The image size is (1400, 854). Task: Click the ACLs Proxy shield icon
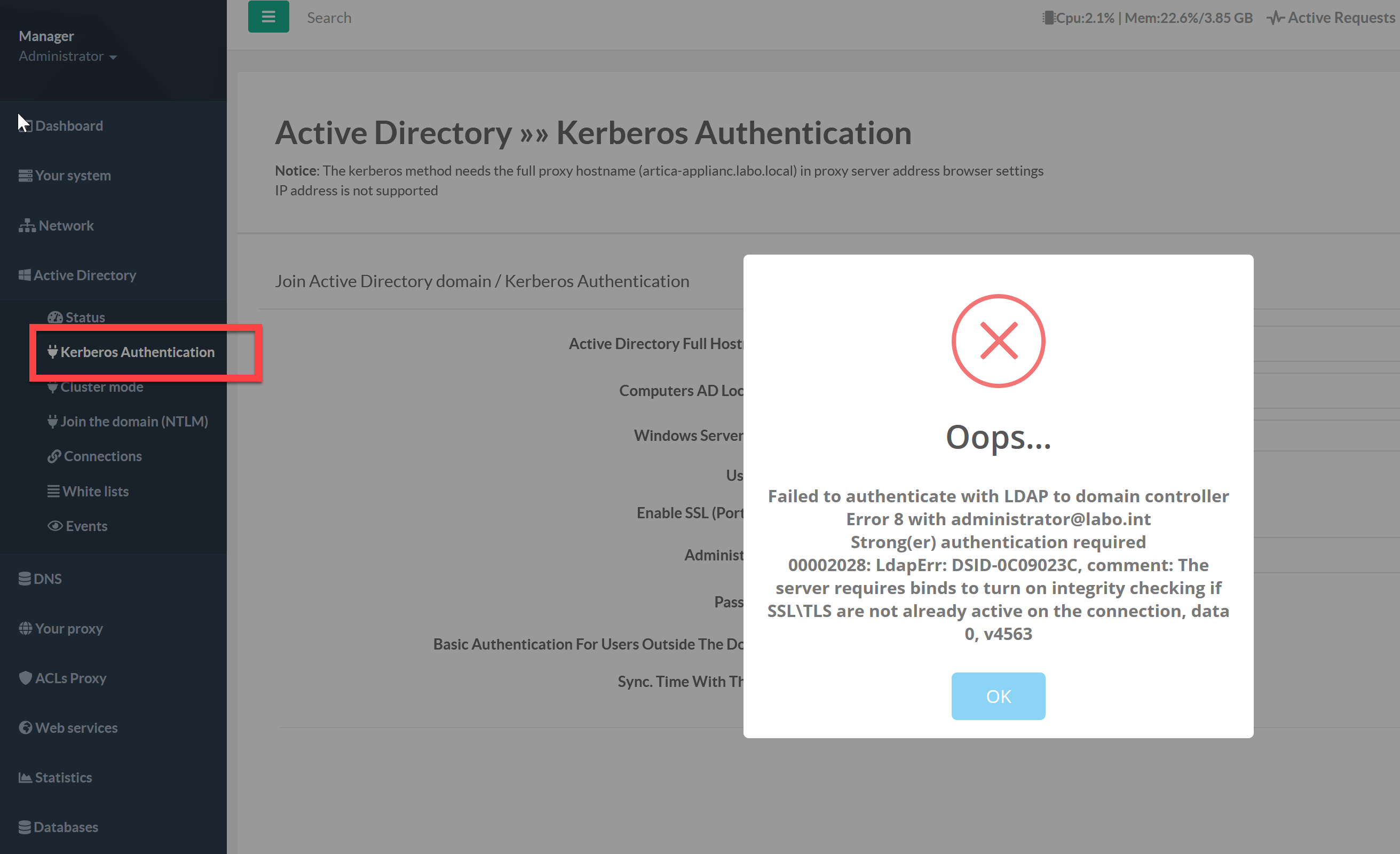(25, 678)
